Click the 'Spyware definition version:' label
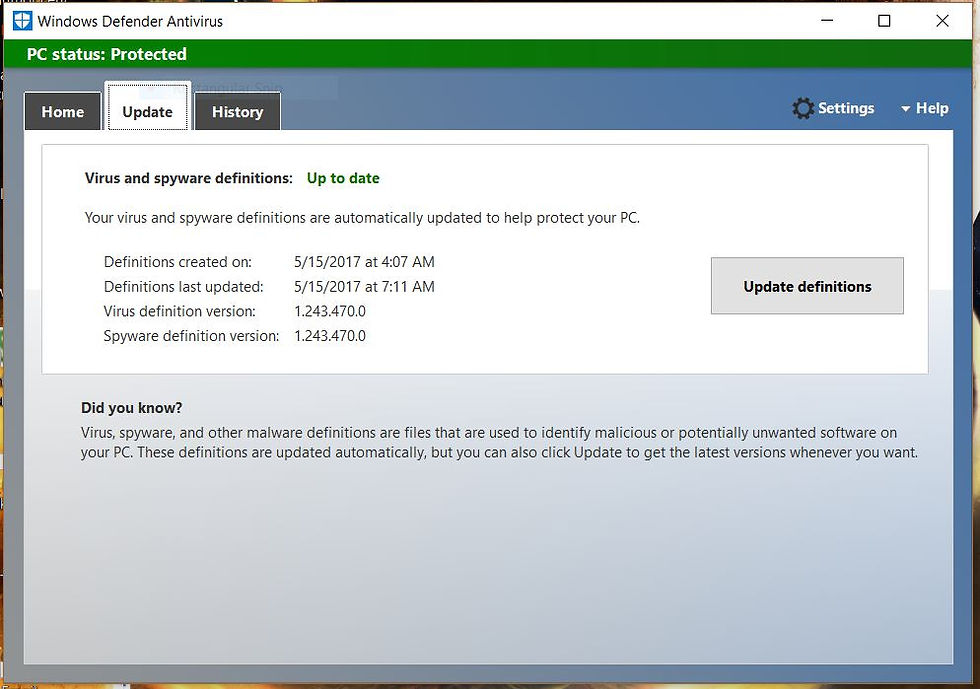980x689 pixels. [x=191, y=336]
